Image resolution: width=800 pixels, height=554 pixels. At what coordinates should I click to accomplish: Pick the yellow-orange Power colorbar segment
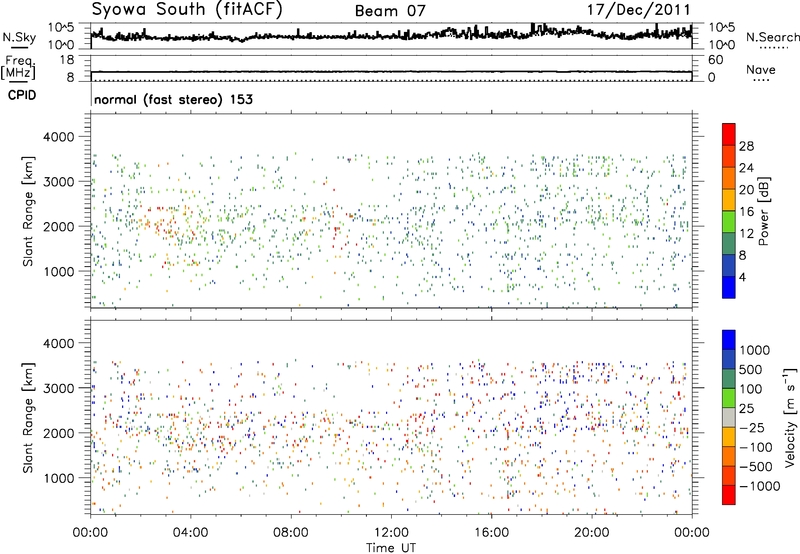pos(729,200)
